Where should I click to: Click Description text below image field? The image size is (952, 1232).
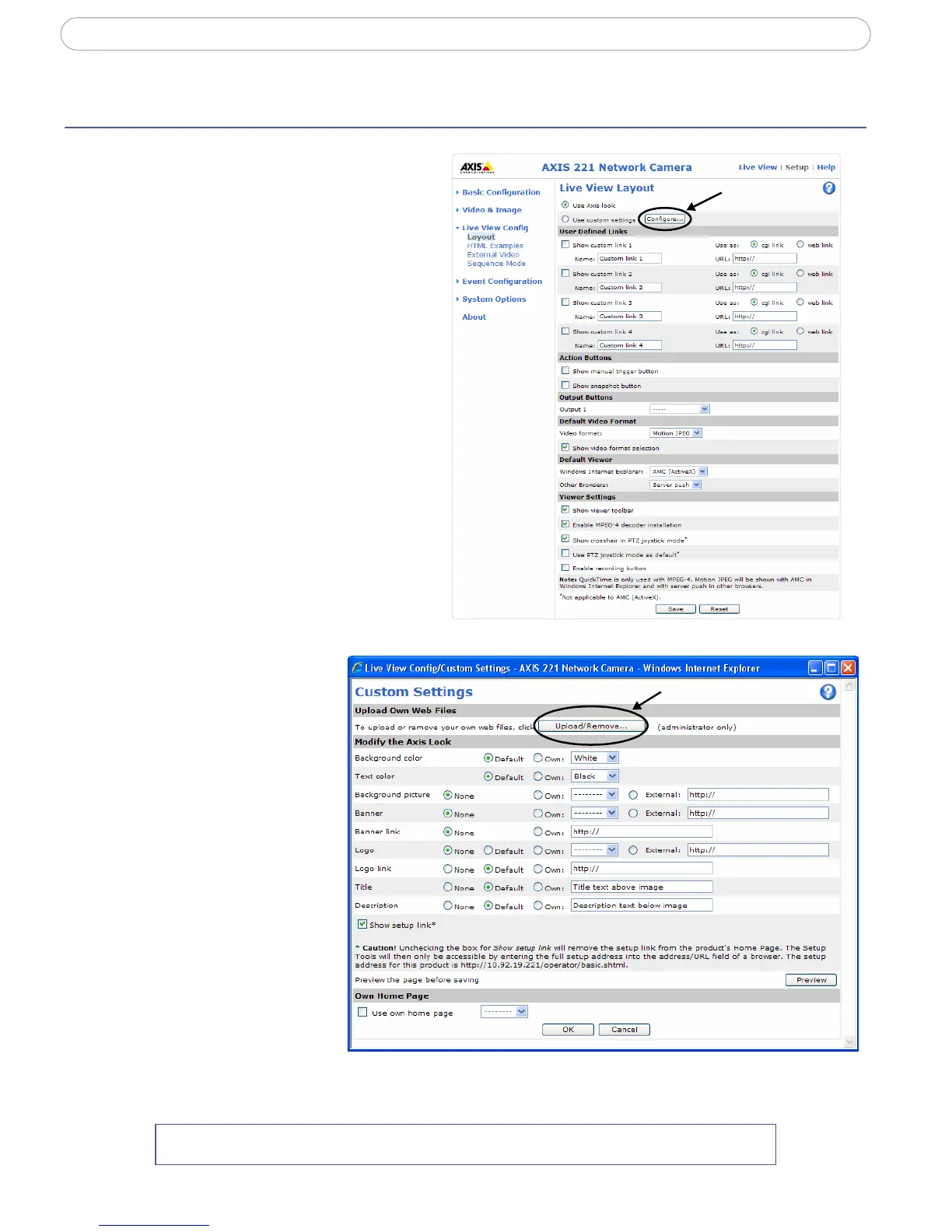[642, 905]
